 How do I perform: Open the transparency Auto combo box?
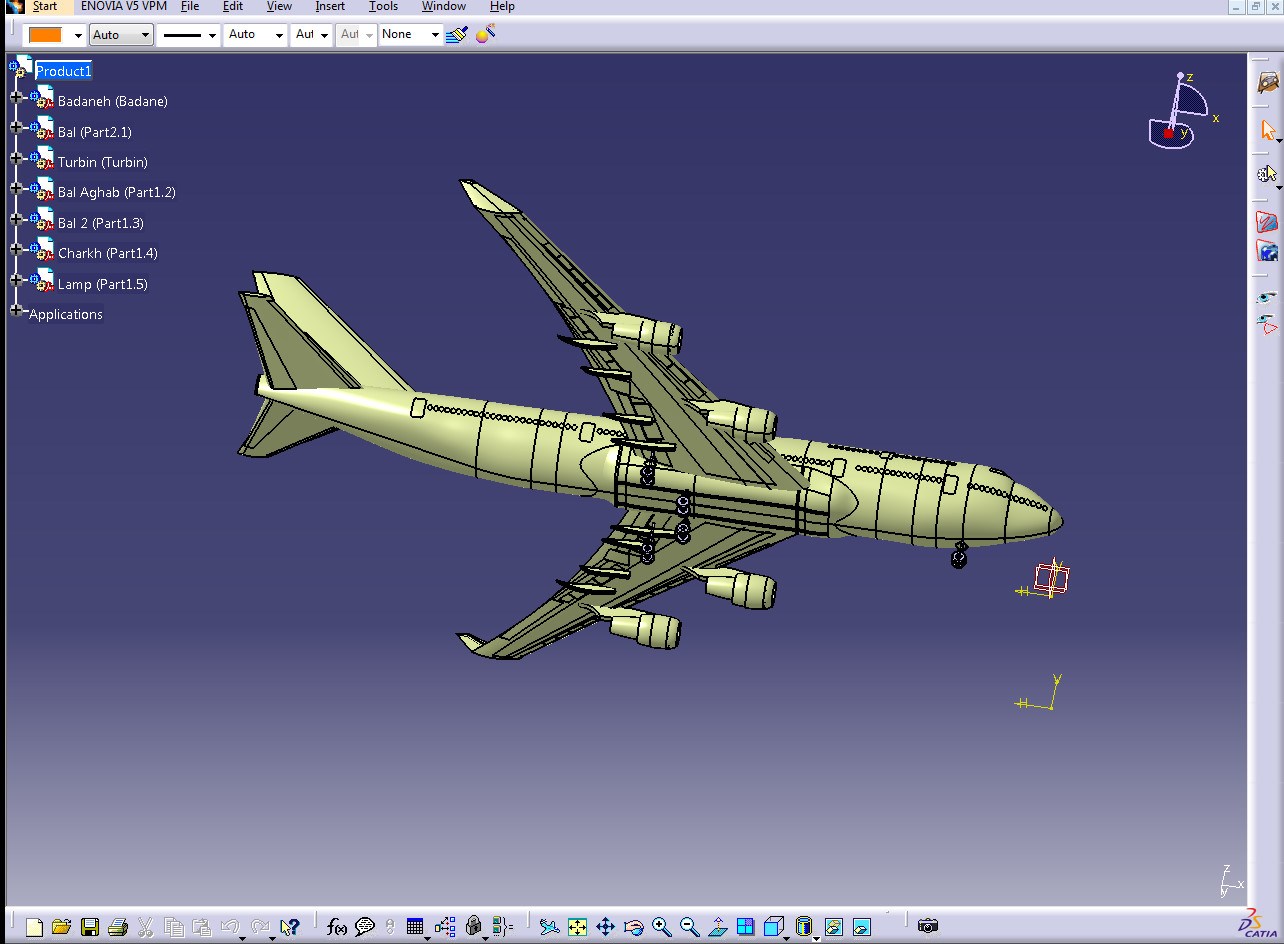(x=121, y=35)
